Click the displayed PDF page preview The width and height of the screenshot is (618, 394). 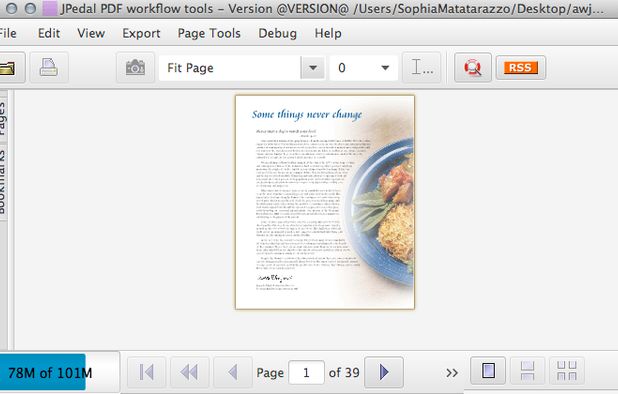point(325,202)
